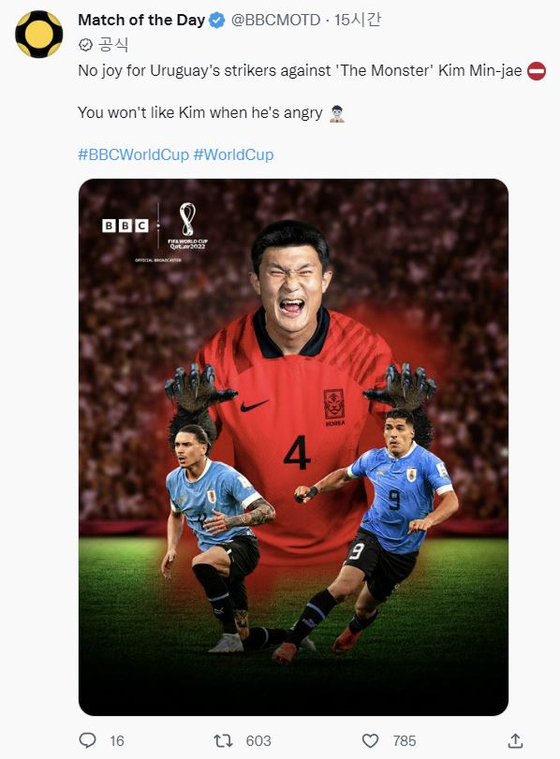Open the #WorldCup hashtag

pyautogui.click(x=233, y=154)
